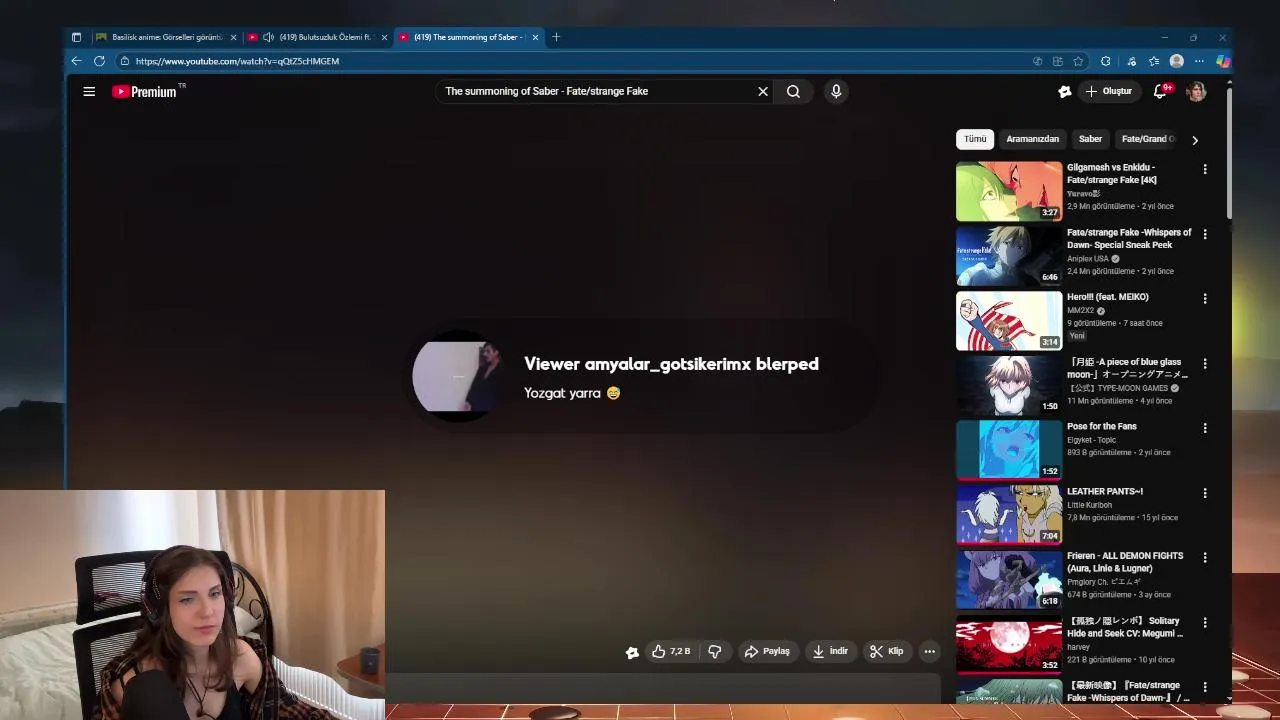The height and width of the screenshot is (720, 1280).
Task: Create a clip with Klip button
Action: click(x=886, y=651)
